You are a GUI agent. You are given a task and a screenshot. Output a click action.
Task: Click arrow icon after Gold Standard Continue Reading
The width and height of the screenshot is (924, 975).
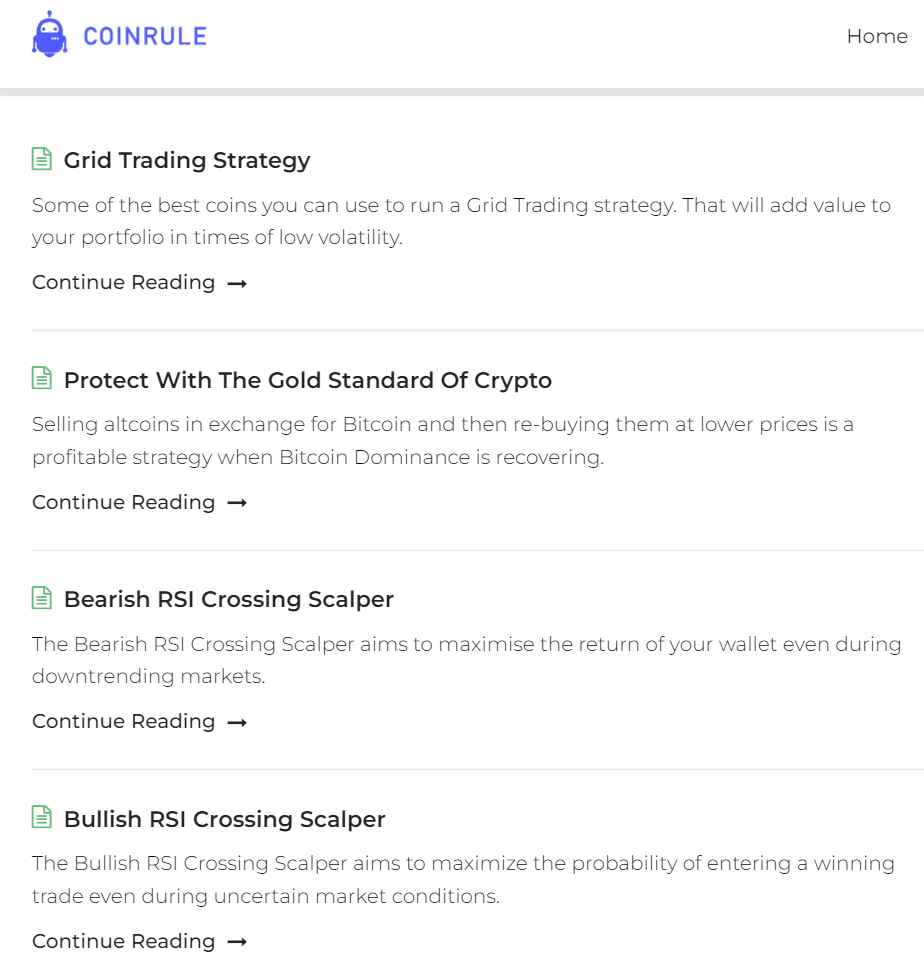[237, 503]
